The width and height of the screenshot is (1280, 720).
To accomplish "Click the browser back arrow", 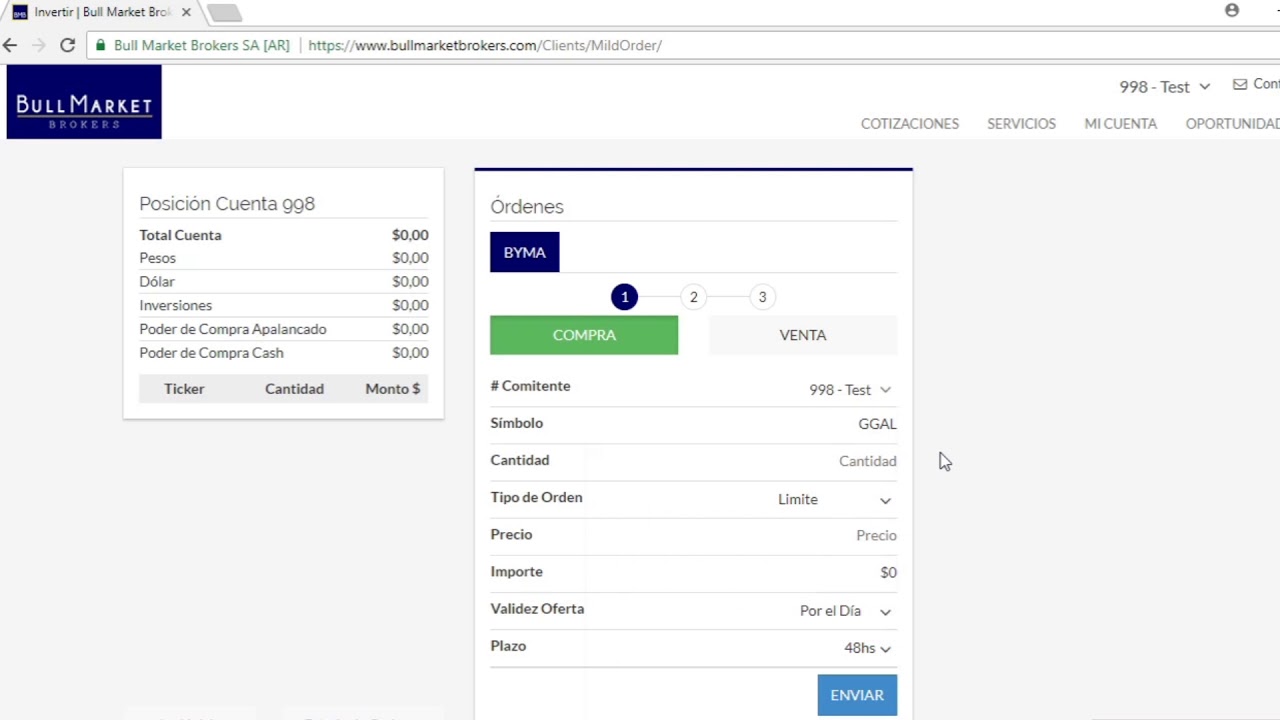I will tap(10, 45).
